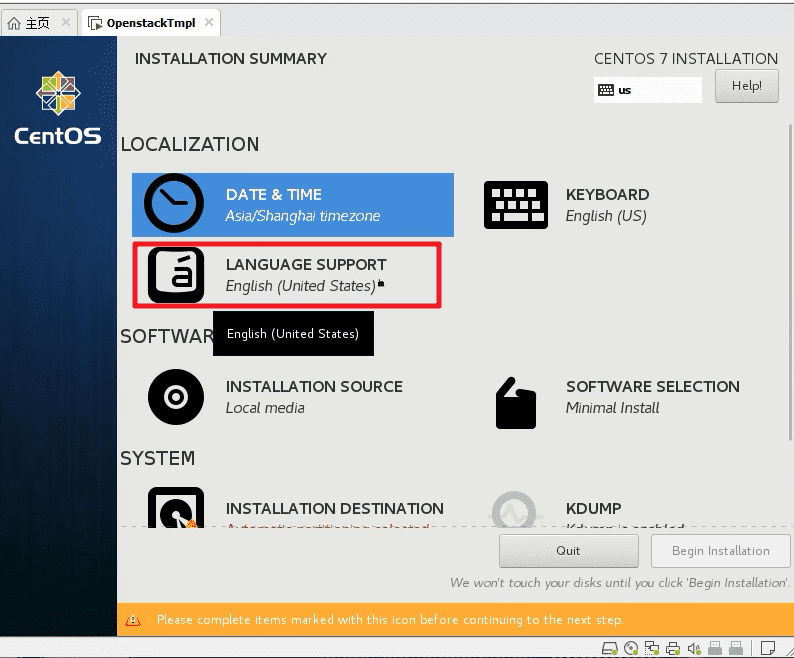
Task: Click the printer device status icon
Action: point(673,648)
